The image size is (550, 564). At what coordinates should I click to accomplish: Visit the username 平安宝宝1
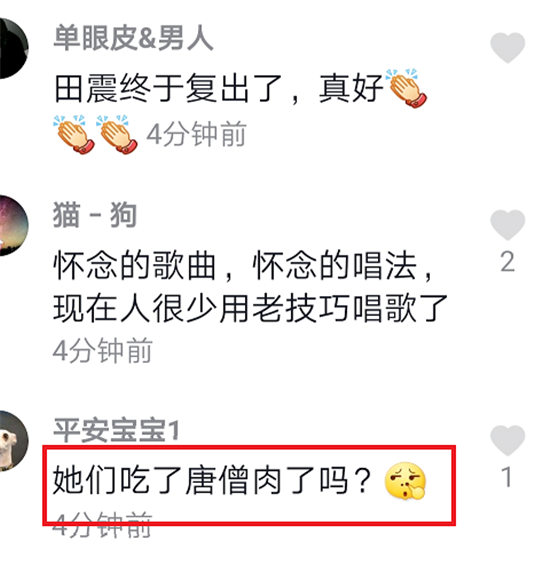coord(116,430)
